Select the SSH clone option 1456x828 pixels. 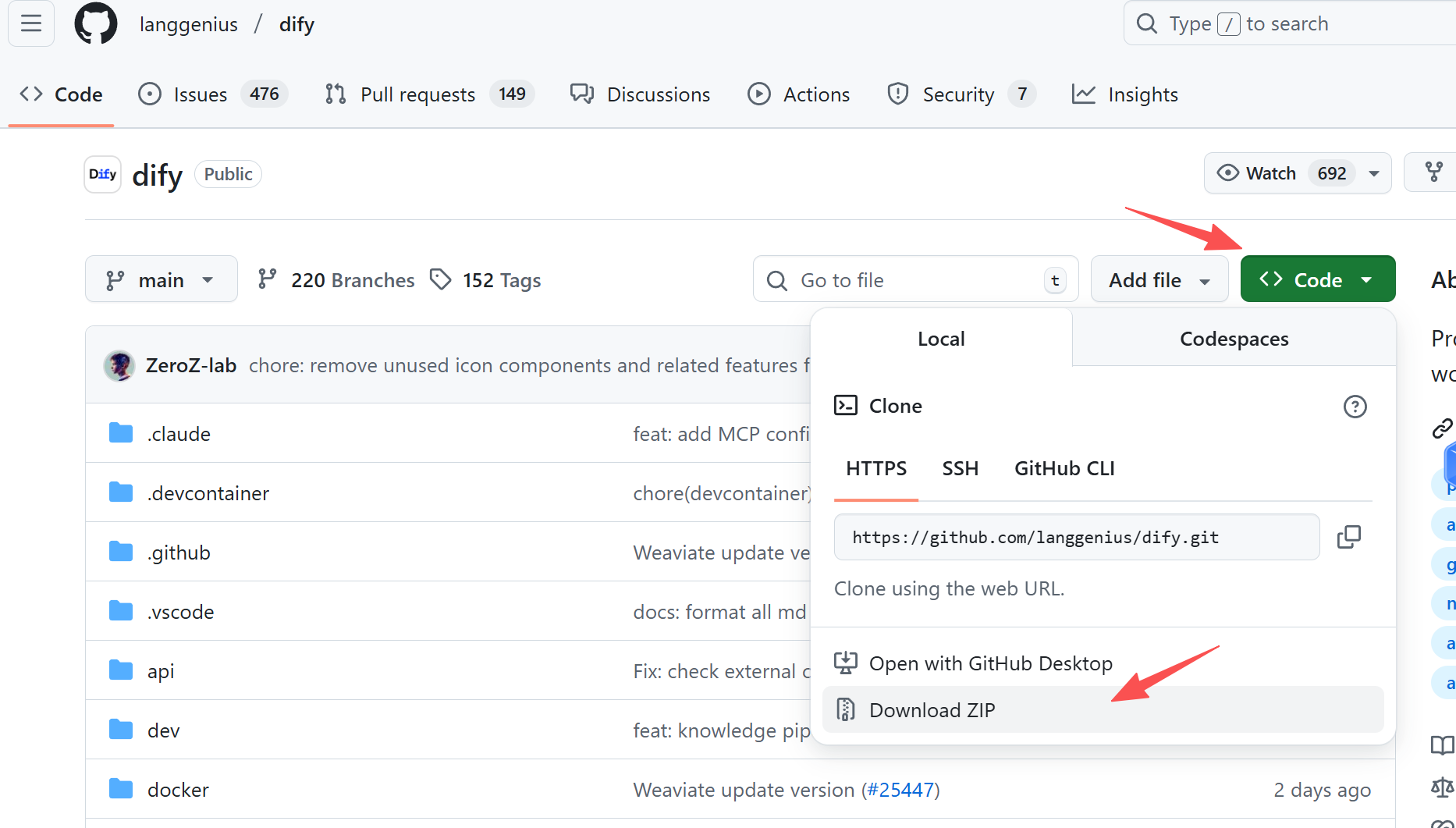click(960, 468)
